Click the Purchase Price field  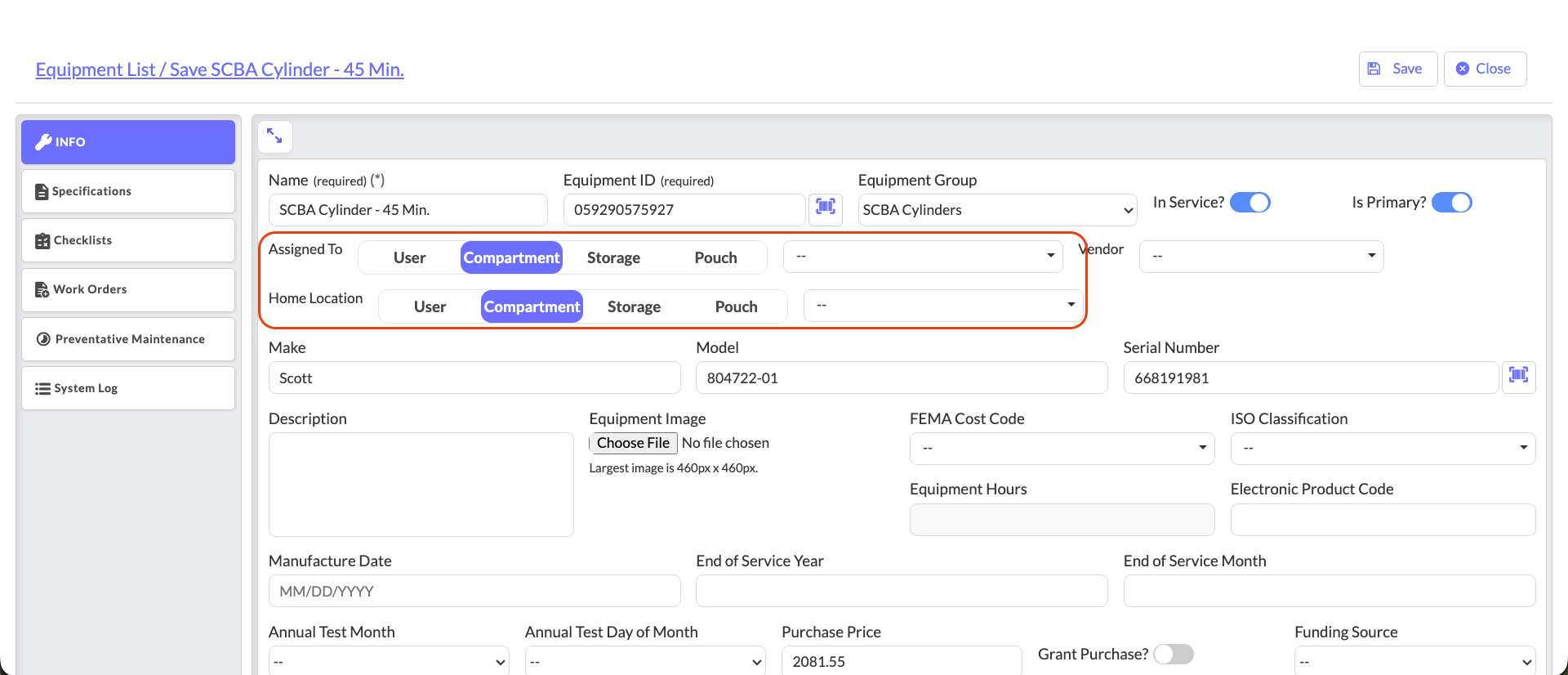coord(902,661)
